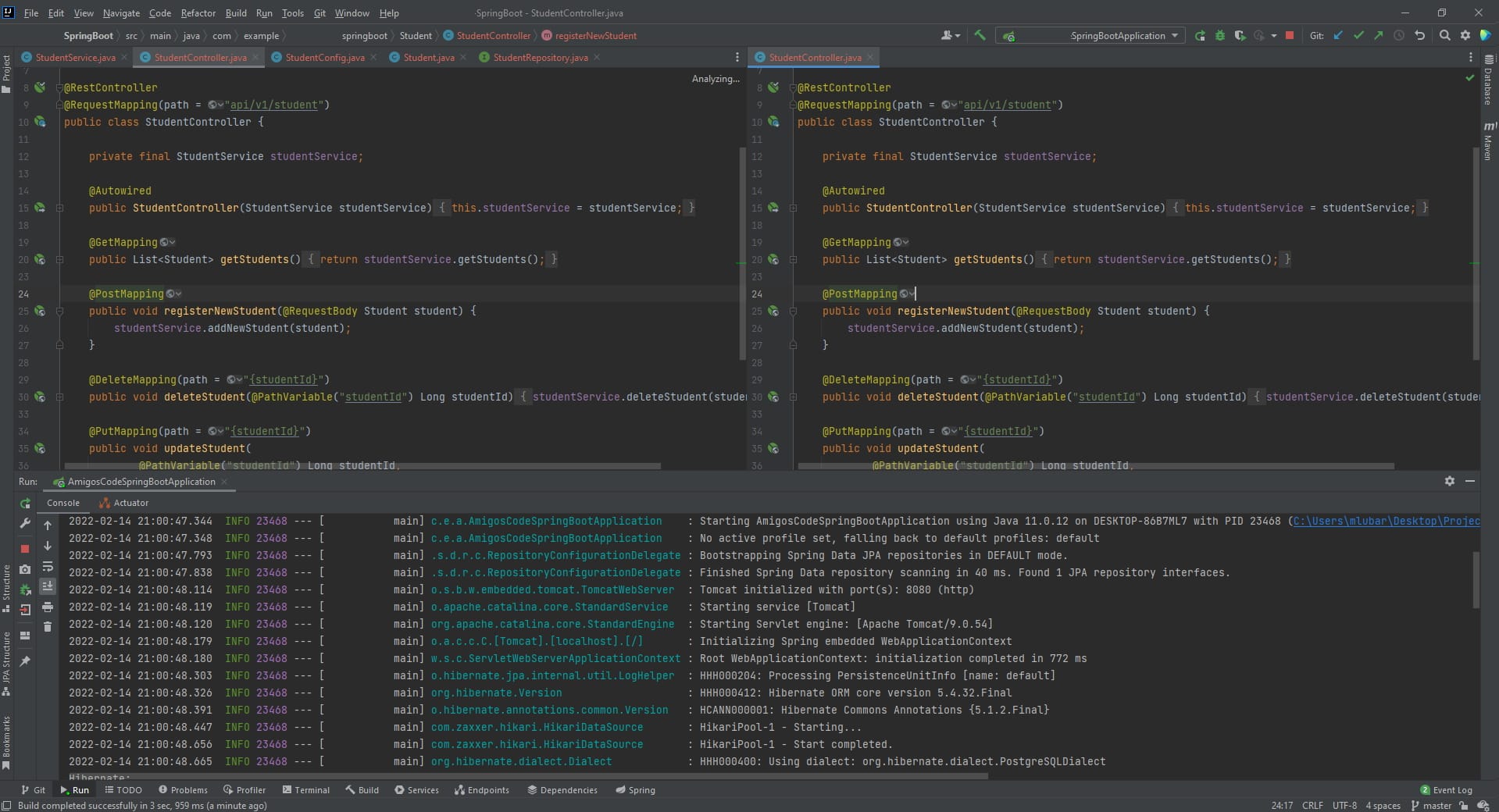This screenshot has height=812, width=1499.
Task: Toggle soft-wrap in the console
Action: point(48,566)
